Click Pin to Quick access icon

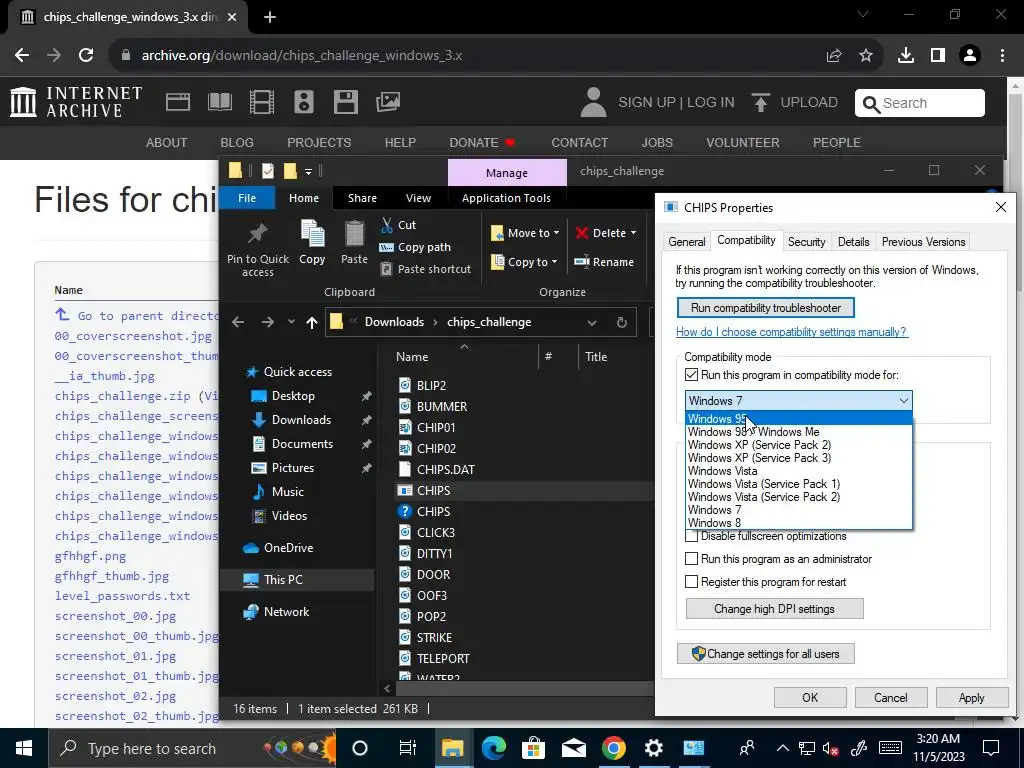click(257, 234)
